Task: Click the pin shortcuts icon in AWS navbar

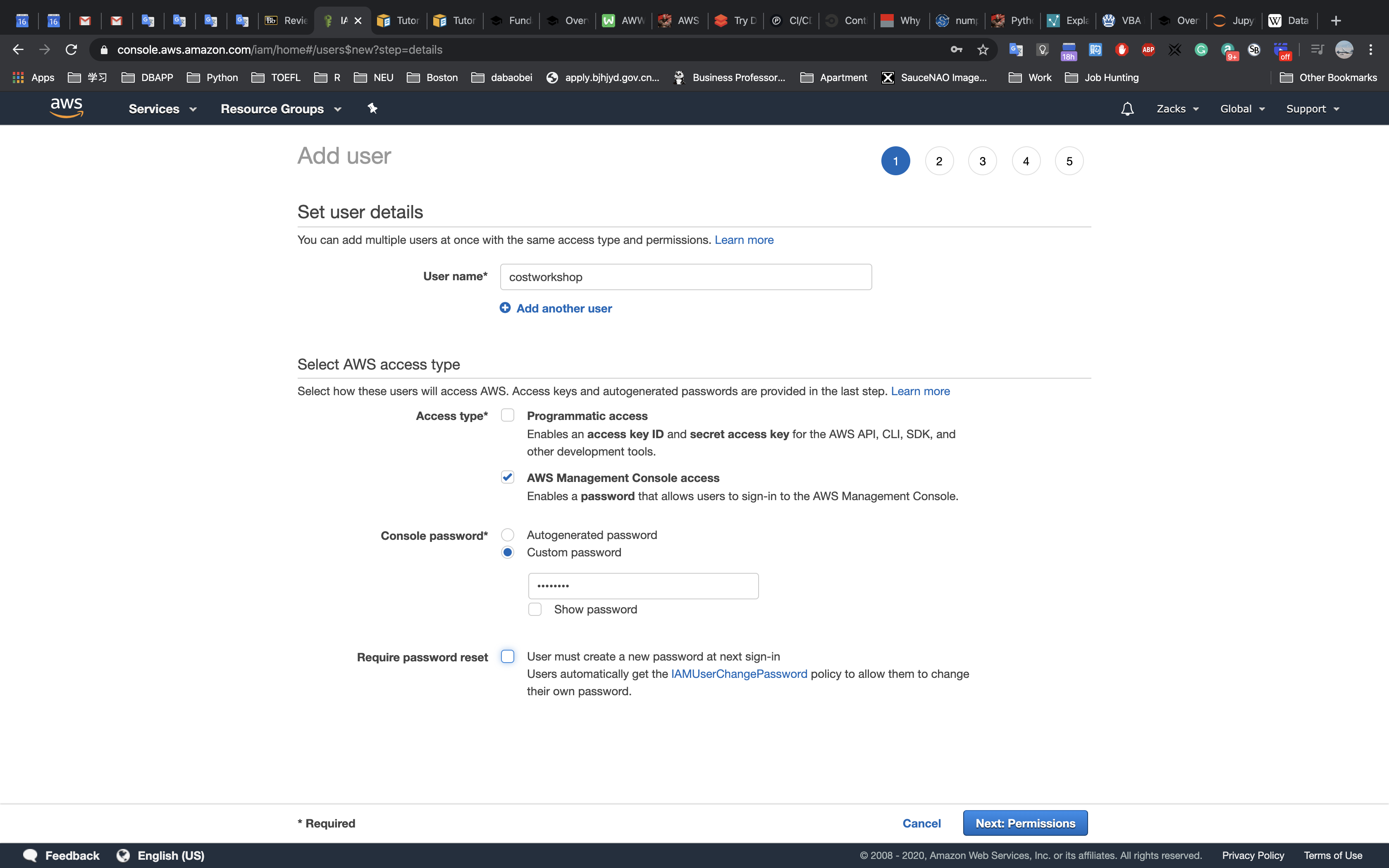Action: (x=372, y=108)
